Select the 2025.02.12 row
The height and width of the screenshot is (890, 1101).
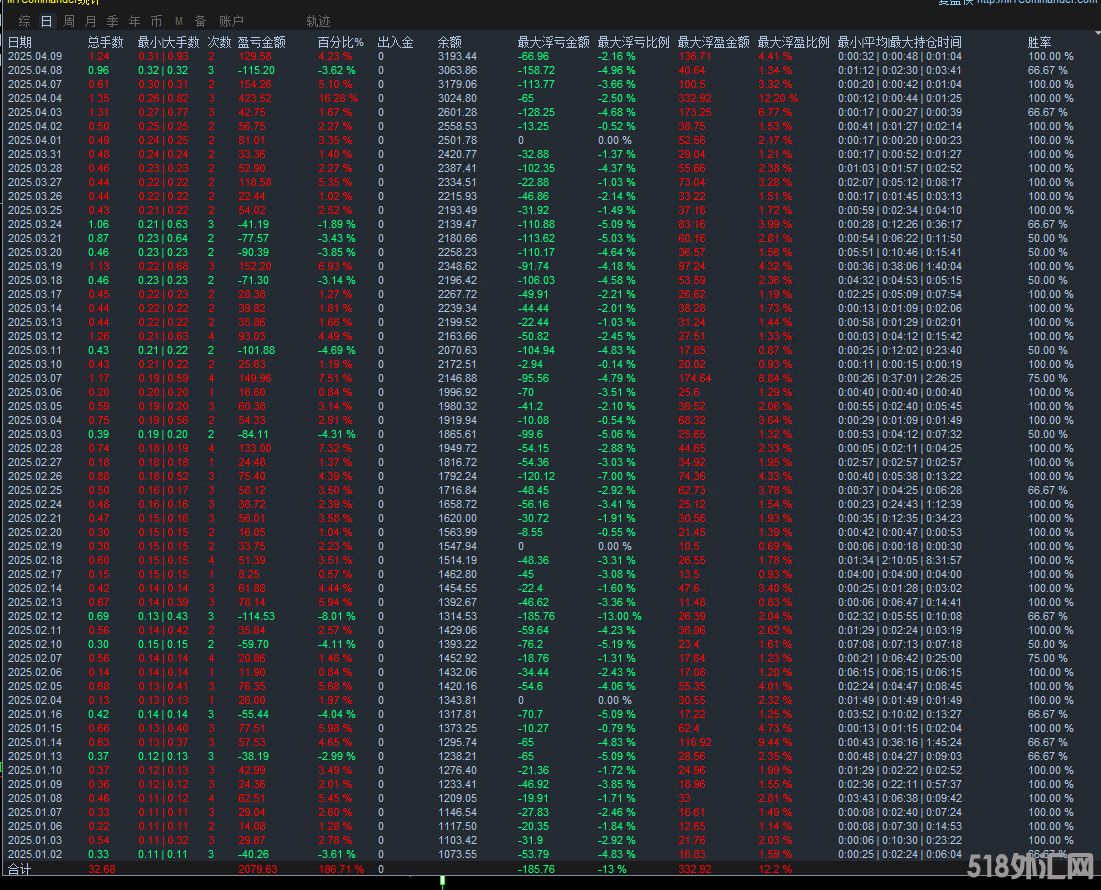tap(35, 616)
